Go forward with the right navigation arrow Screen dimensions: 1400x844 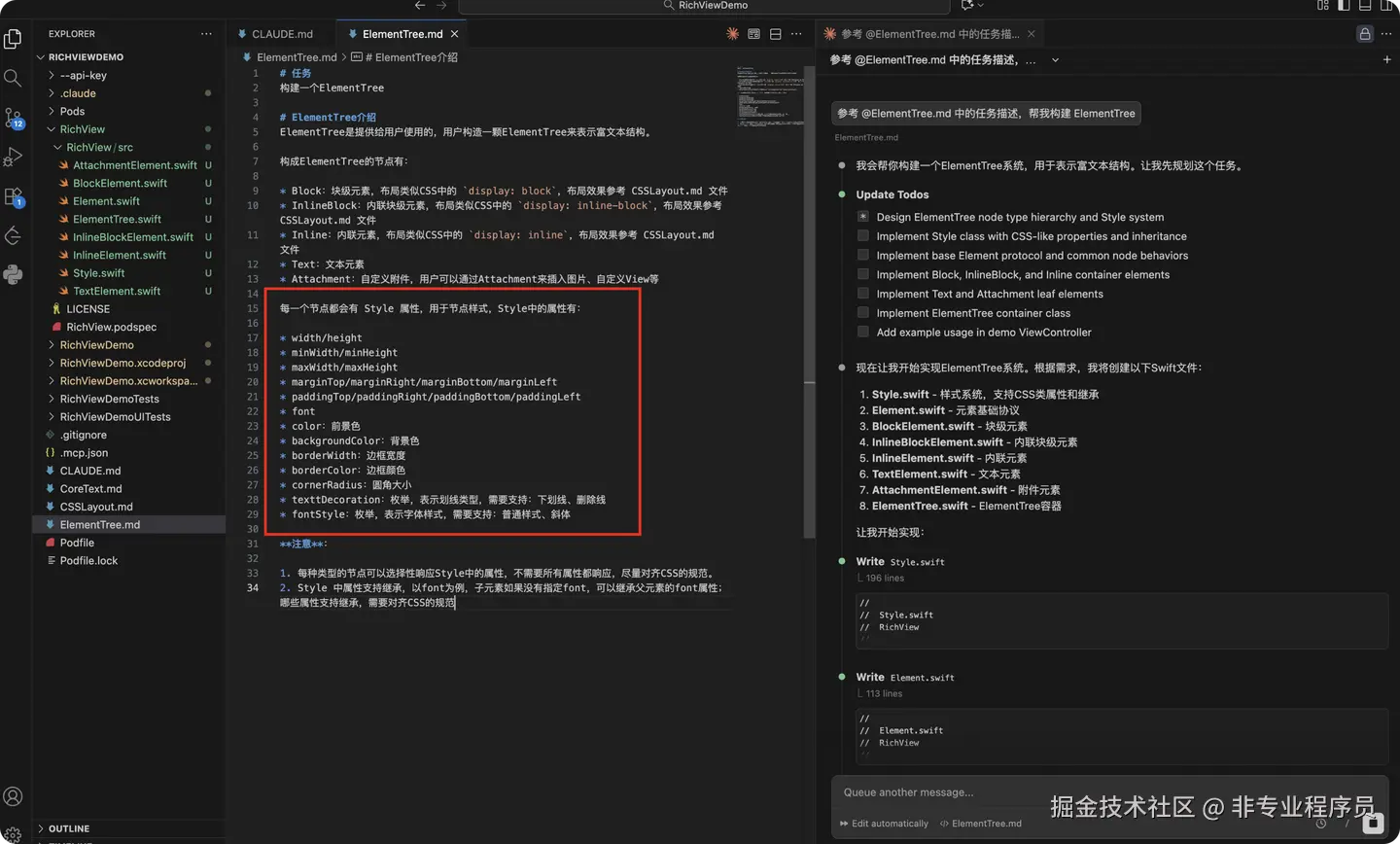click(x=441, y=6)
